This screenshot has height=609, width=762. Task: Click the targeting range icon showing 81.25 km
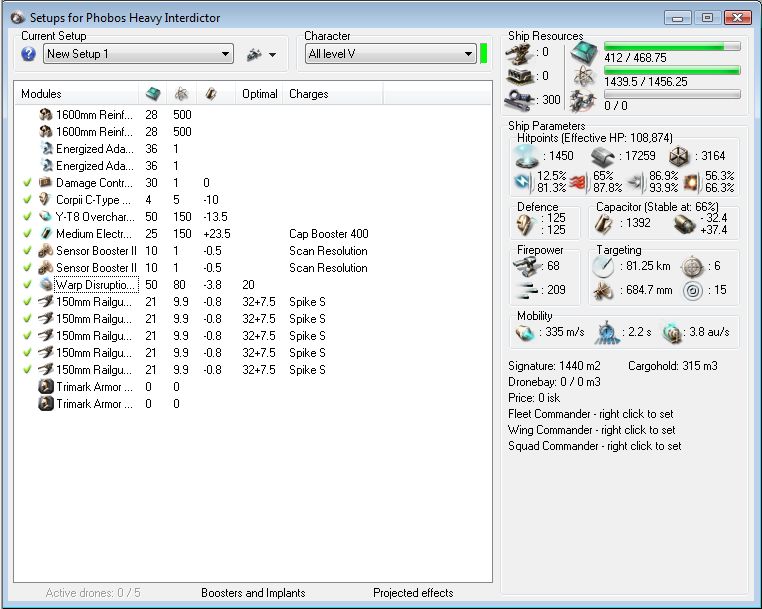click(x=603, y=267)
